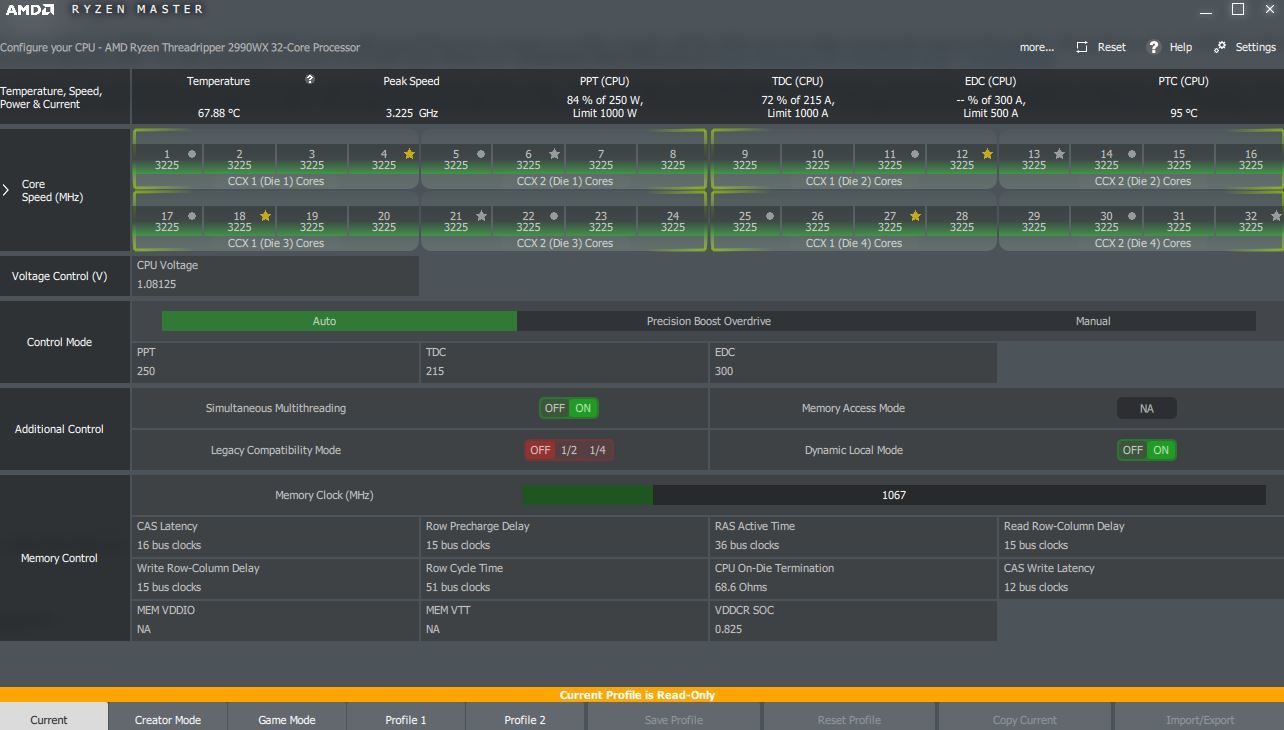Screen dimensions: 1284x730
Task: Open the Profile 2 tab
Action: click(x=525, y=719)
